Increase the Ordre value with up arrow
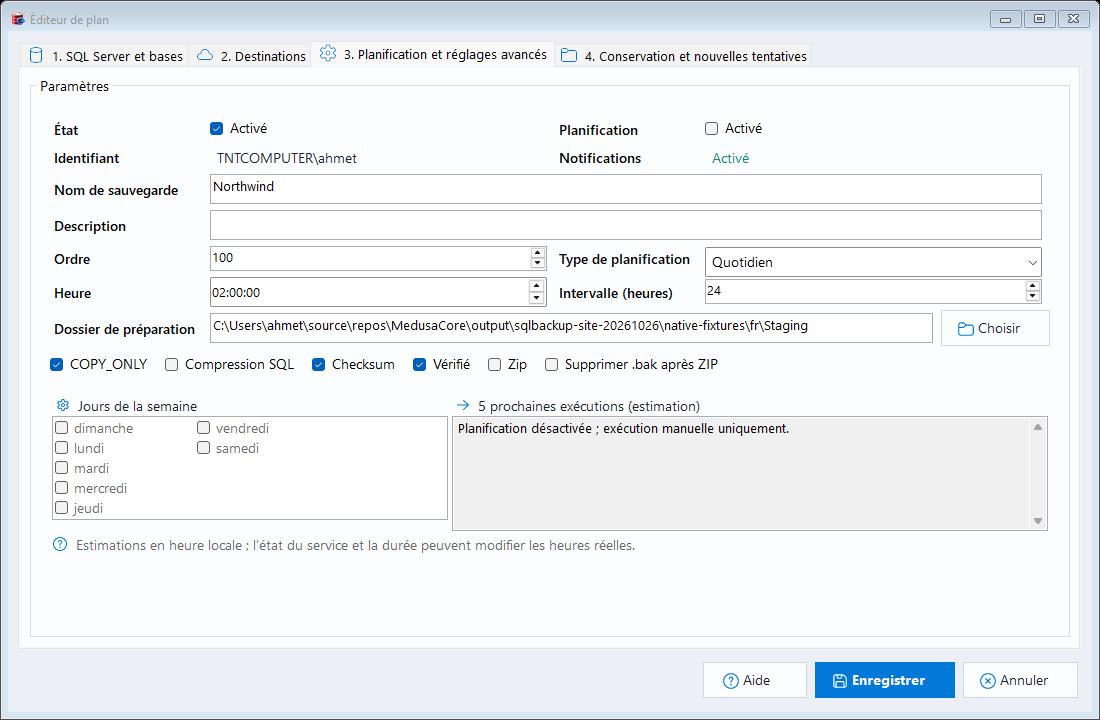The height and width of the screenshot is (720, 1100). 537,253
